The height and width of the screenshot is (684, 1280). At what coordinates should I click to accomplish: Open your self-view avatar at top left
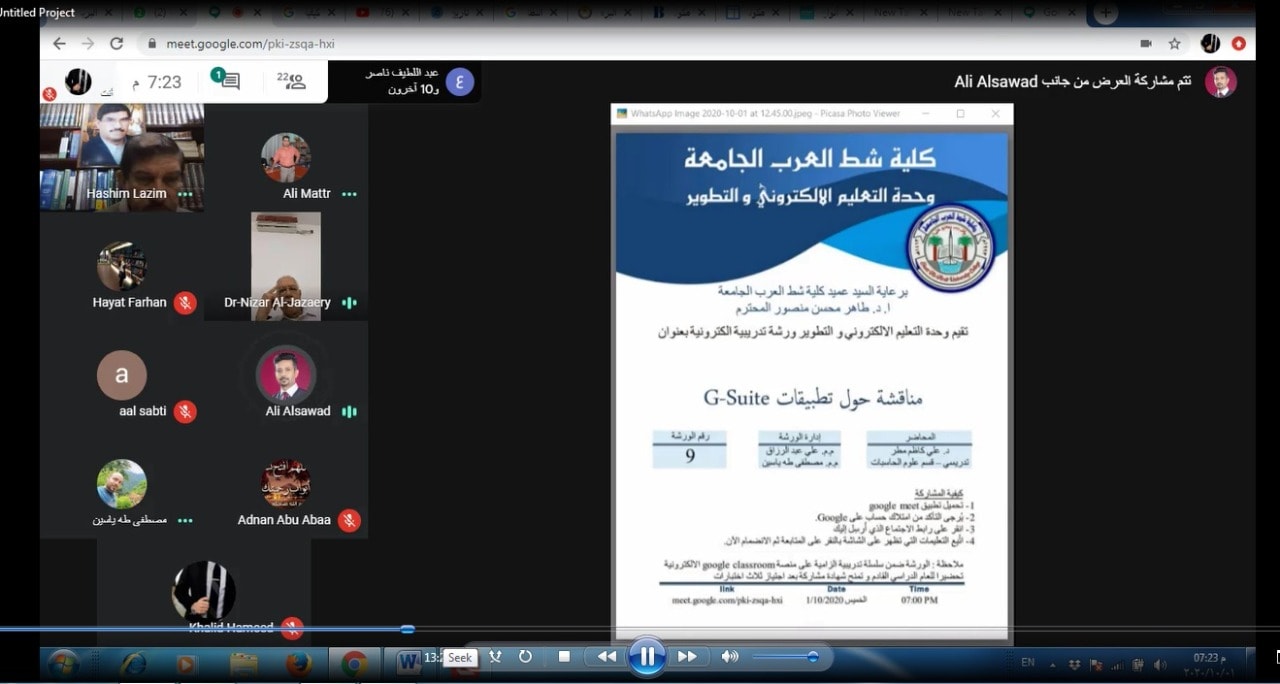(78, 81)
